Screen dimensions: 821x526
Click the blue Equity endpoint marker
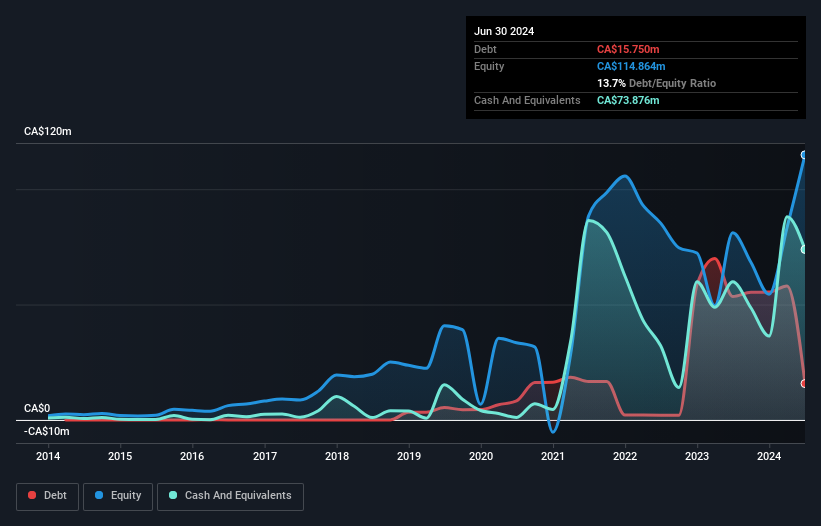[804, 155]
